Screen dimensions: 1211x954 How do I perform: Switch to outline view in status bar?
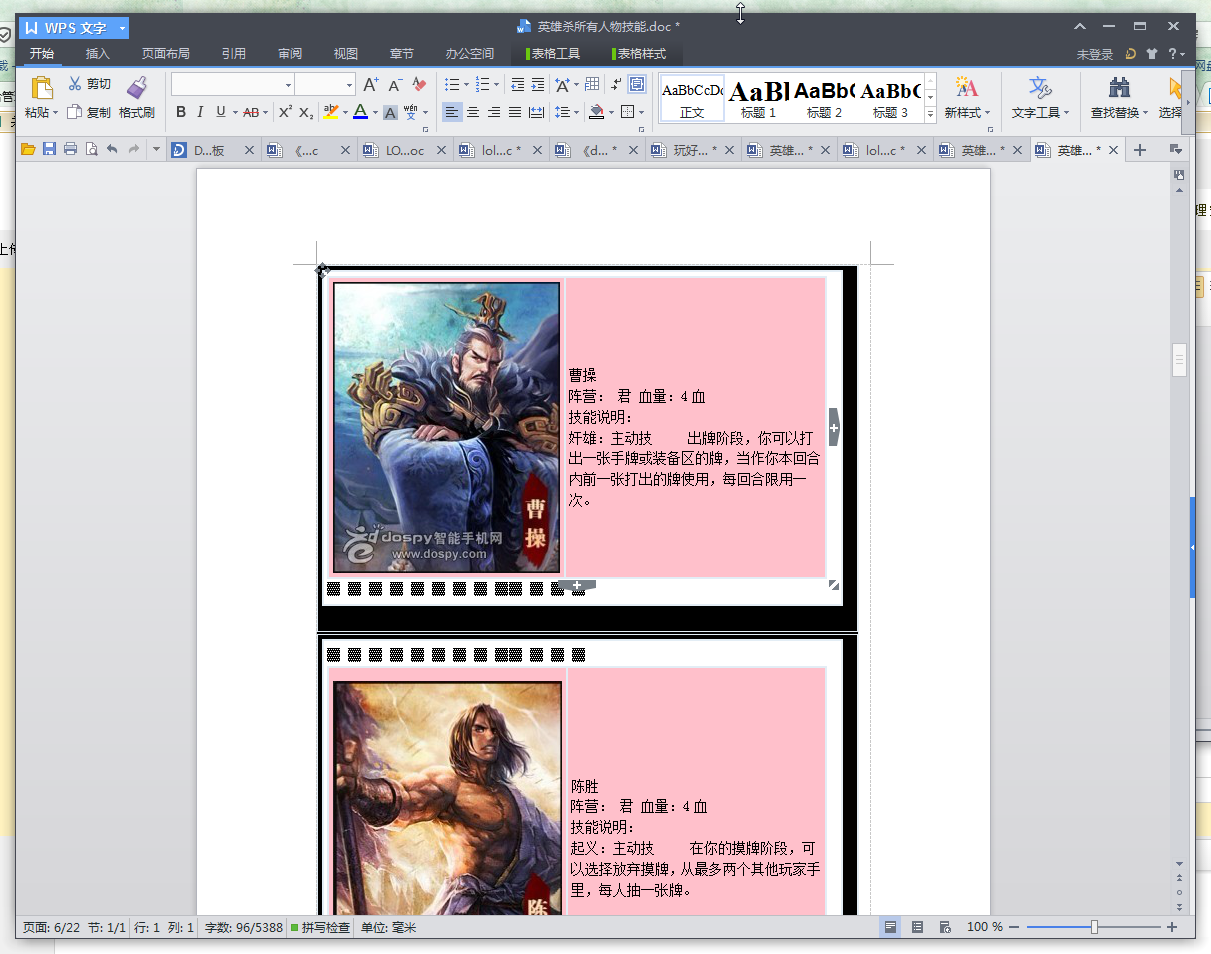pos(918,927)
